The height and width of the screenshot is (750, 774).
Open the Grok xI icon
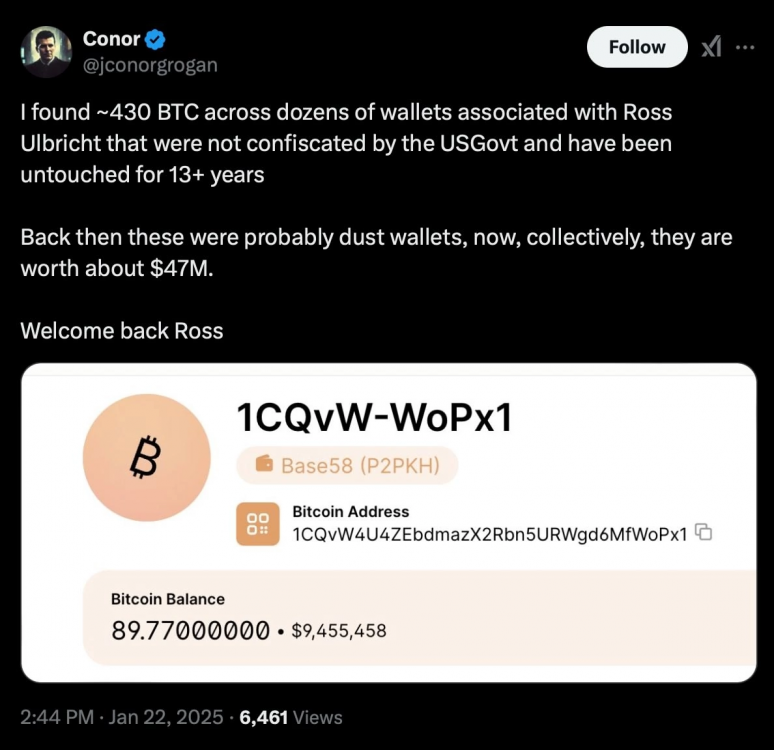[711, 47]
